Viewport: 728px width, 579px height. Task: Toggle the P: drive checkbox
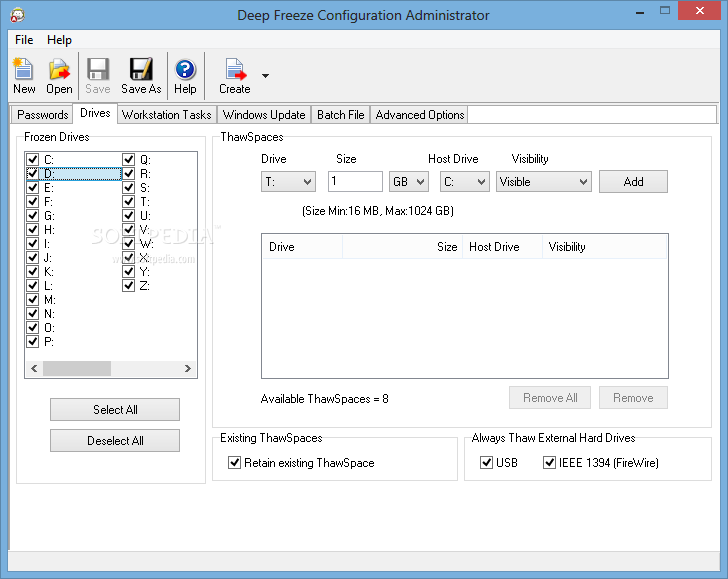(32, 342)
